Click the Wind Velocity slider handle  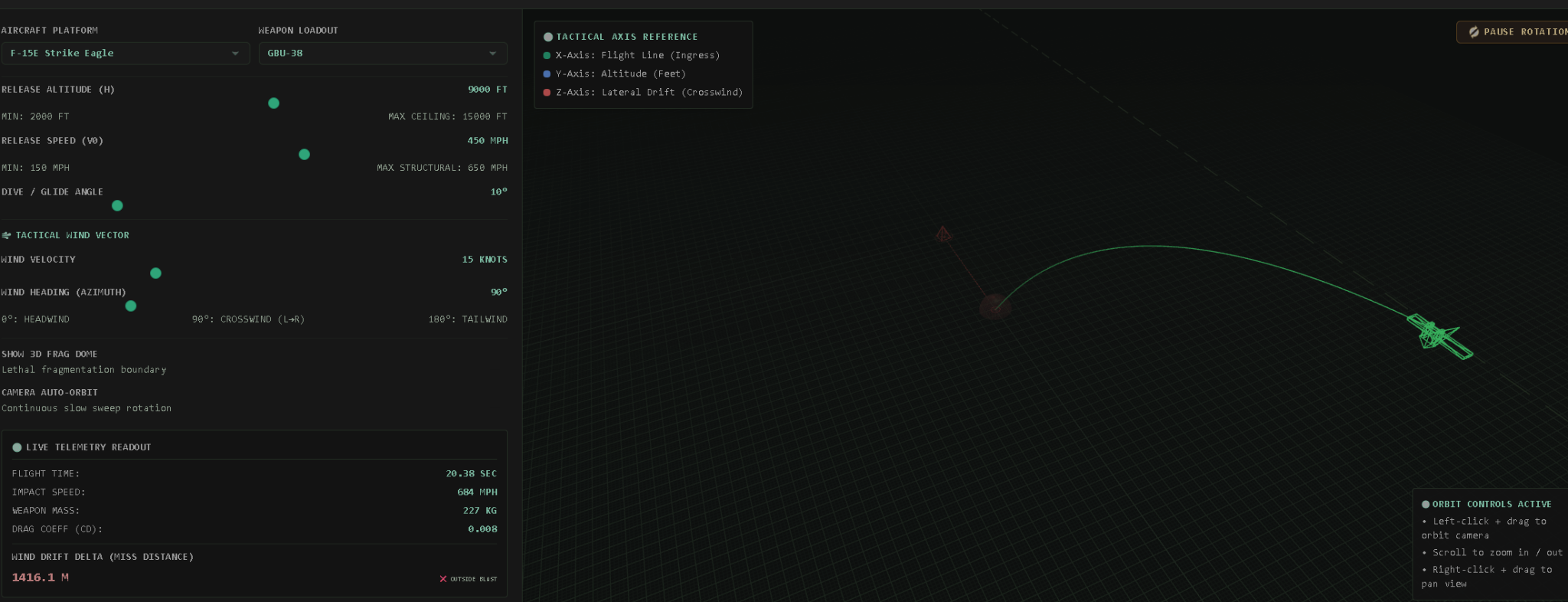155,273
